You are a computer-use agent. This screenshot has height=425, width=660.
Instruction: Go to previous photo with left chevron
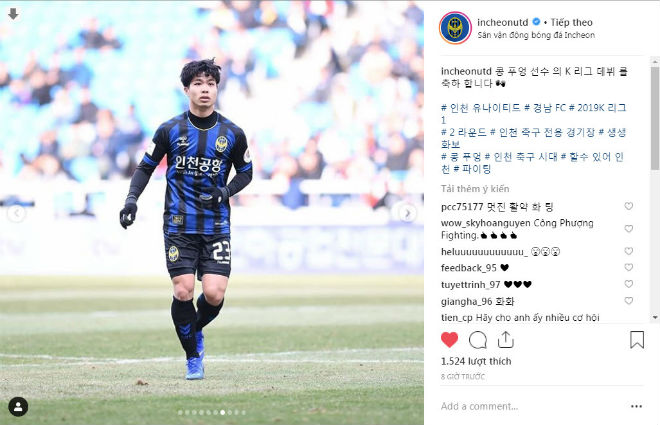coord(16,214)
